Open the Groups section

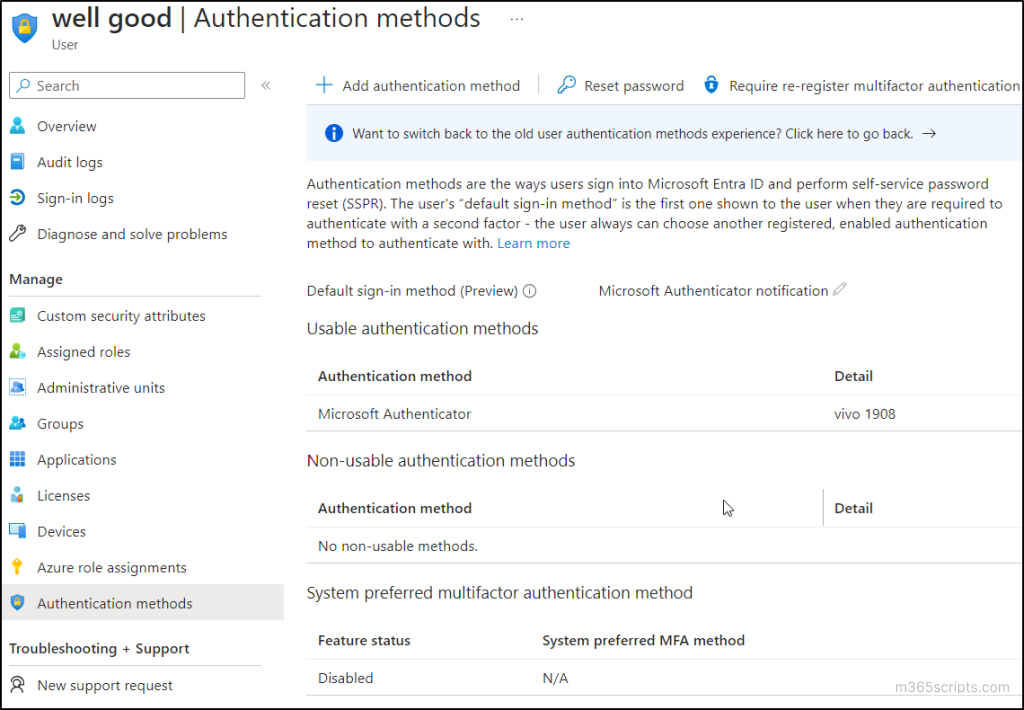click(61, 423)
